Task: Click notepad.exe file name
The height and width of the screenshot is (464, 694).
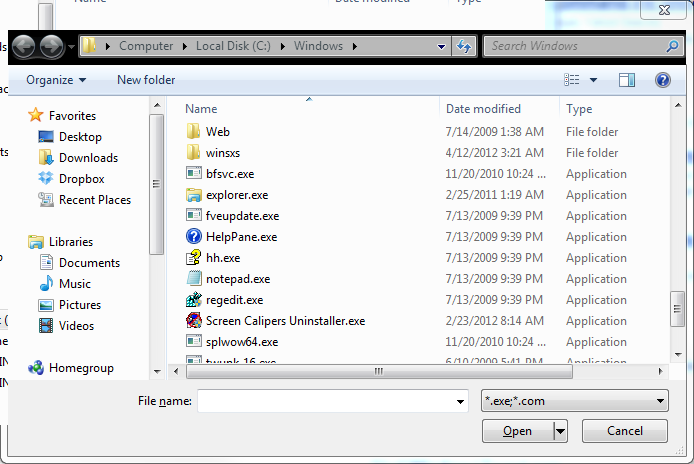Action: [238, 279]
